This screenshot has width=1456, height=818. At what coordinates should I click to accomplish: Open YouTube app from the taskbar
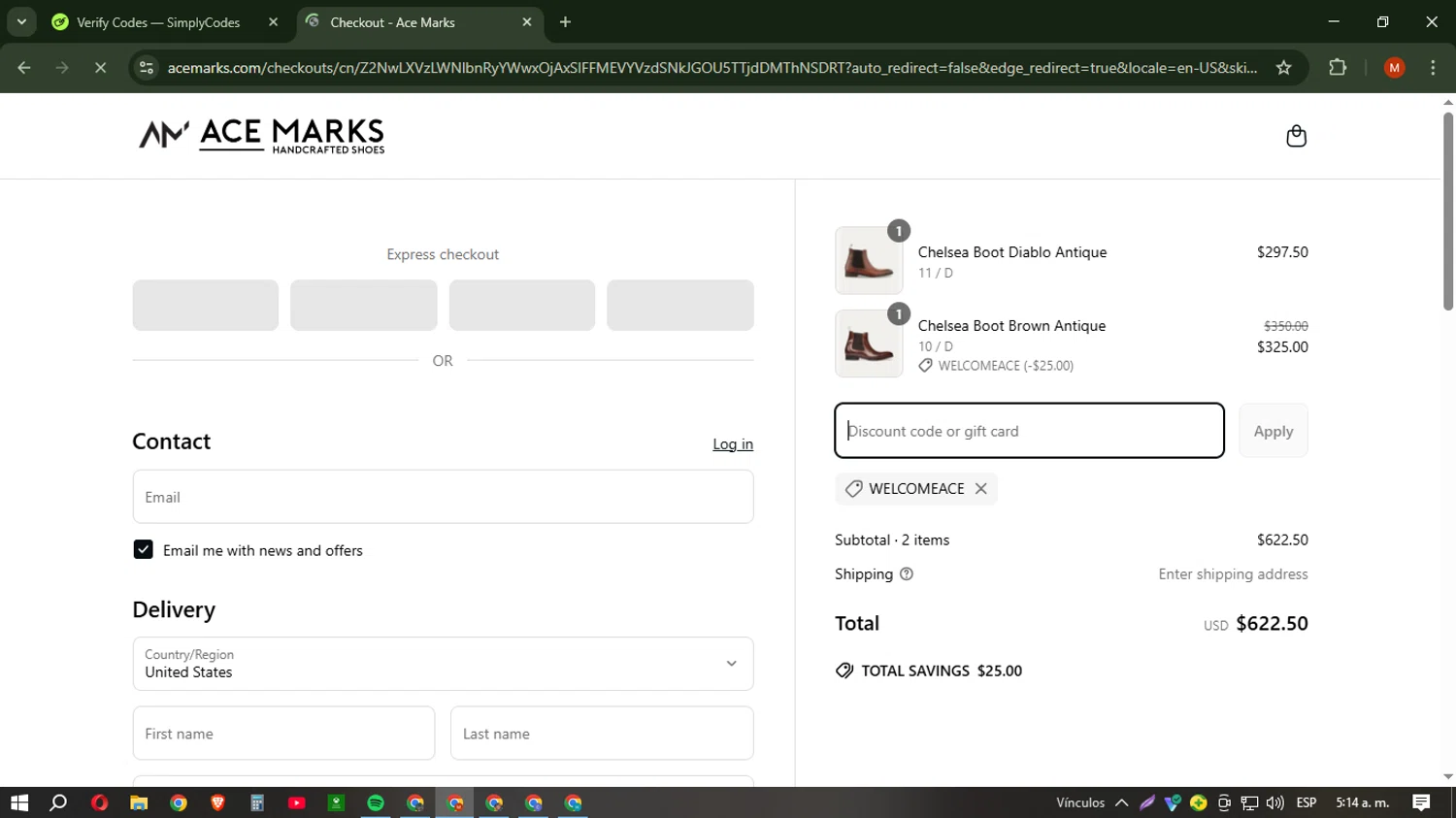pyautogui.click(x=297, y=802)
